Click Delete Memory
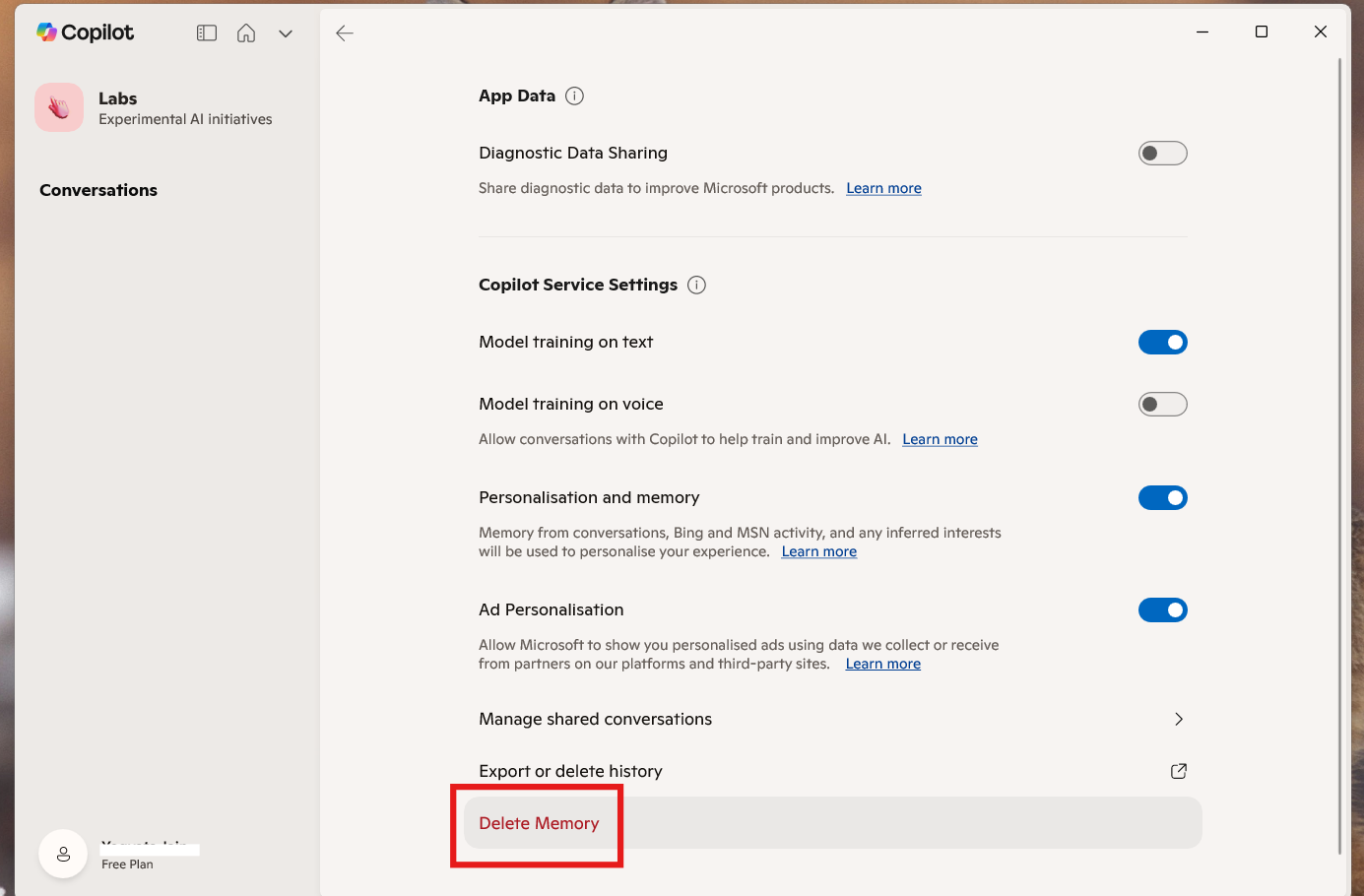The width and height of the screenshot is (1364, 896). tap(538, 823)
